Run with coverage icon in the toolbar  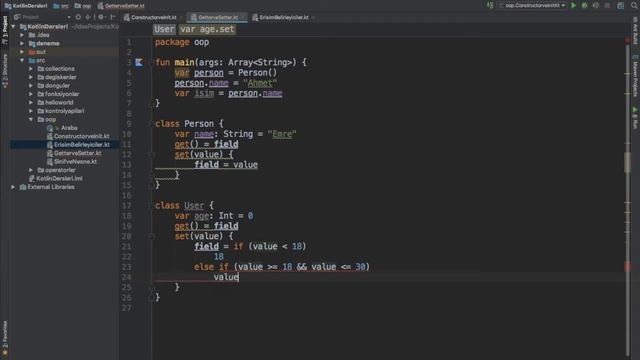596,6
